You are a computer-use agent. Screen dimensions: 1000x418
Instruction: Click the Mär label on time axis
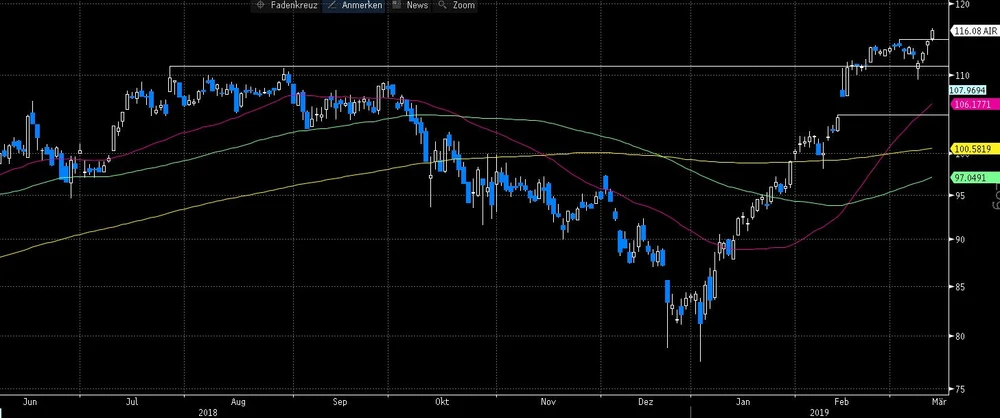click(938, 400)
